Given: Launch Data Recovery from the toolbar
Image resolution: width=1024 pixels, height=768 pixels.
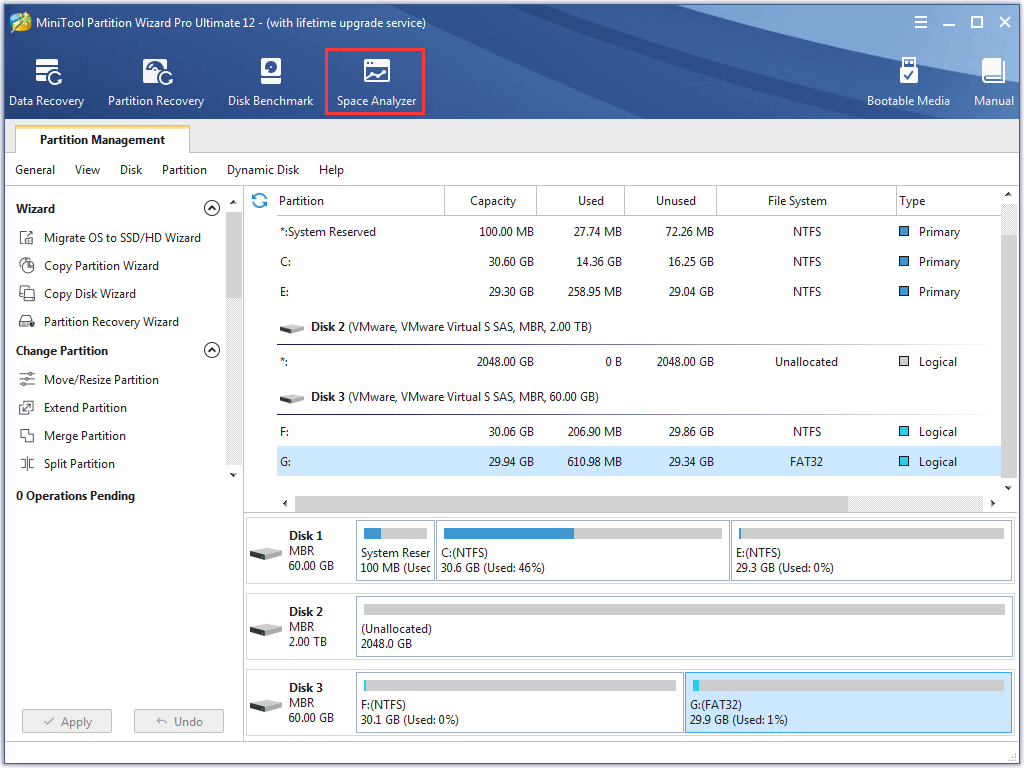Looking at the screenshot, I should tap(46, 80).
